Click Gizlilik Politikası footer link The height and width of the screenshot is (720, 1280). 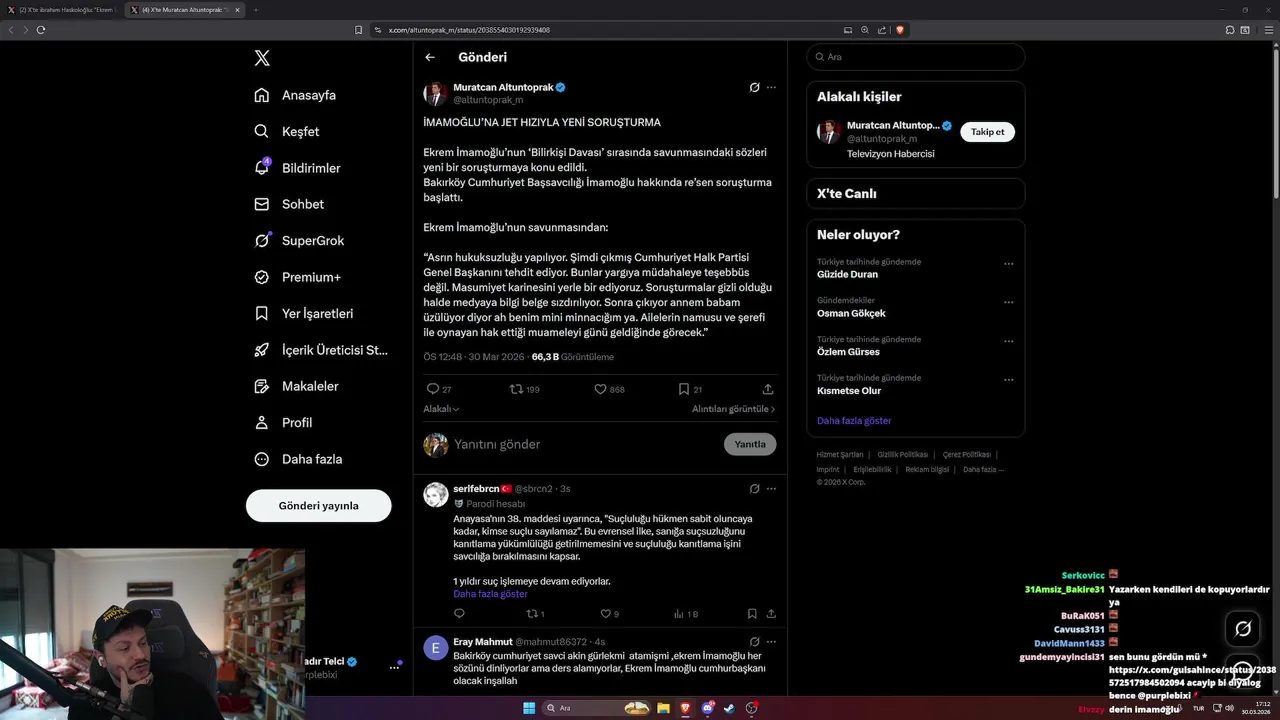pyautogui.click(x=902, y=455)
